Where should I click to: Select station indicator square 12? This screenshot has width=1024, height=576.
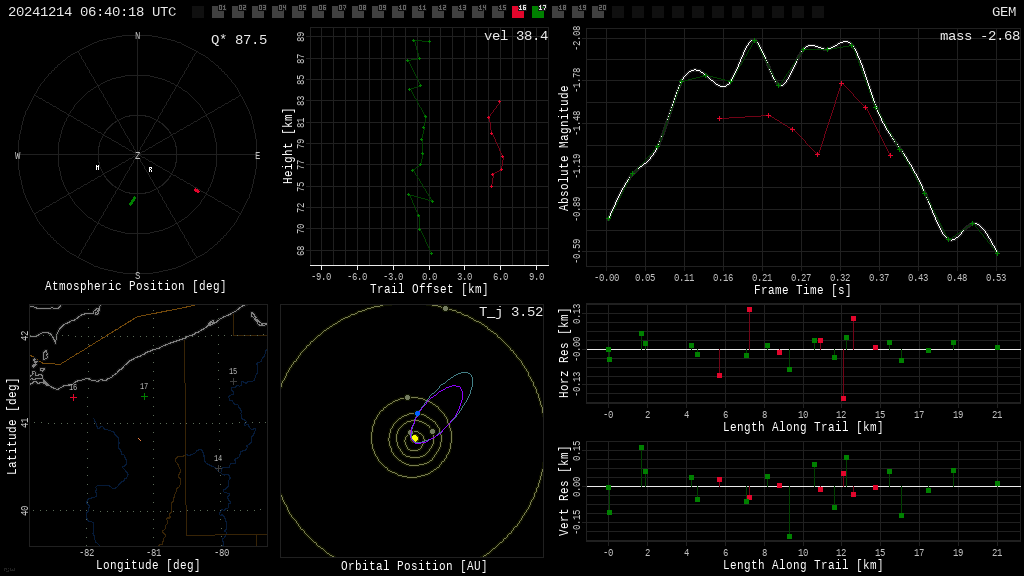pos(438,12)
